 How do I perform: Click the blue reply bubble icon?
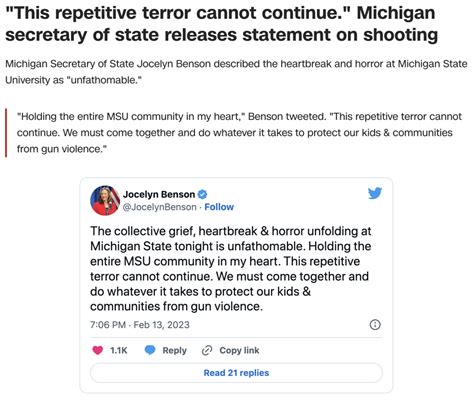tap(150, 350)
